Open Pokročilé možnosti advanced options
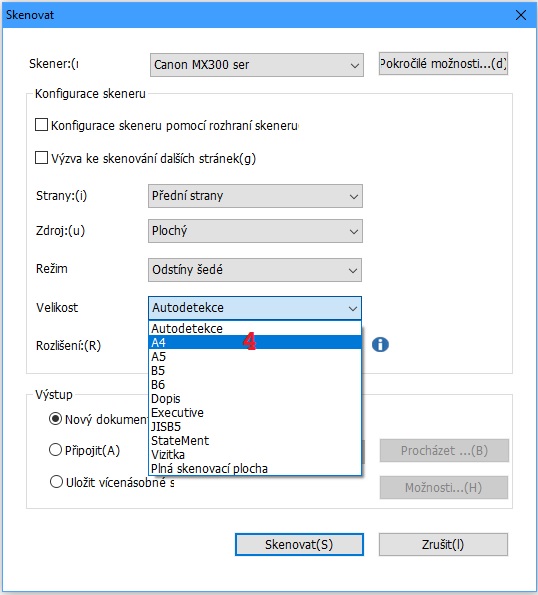Screen dimensions: 538x595 [443, 63]
